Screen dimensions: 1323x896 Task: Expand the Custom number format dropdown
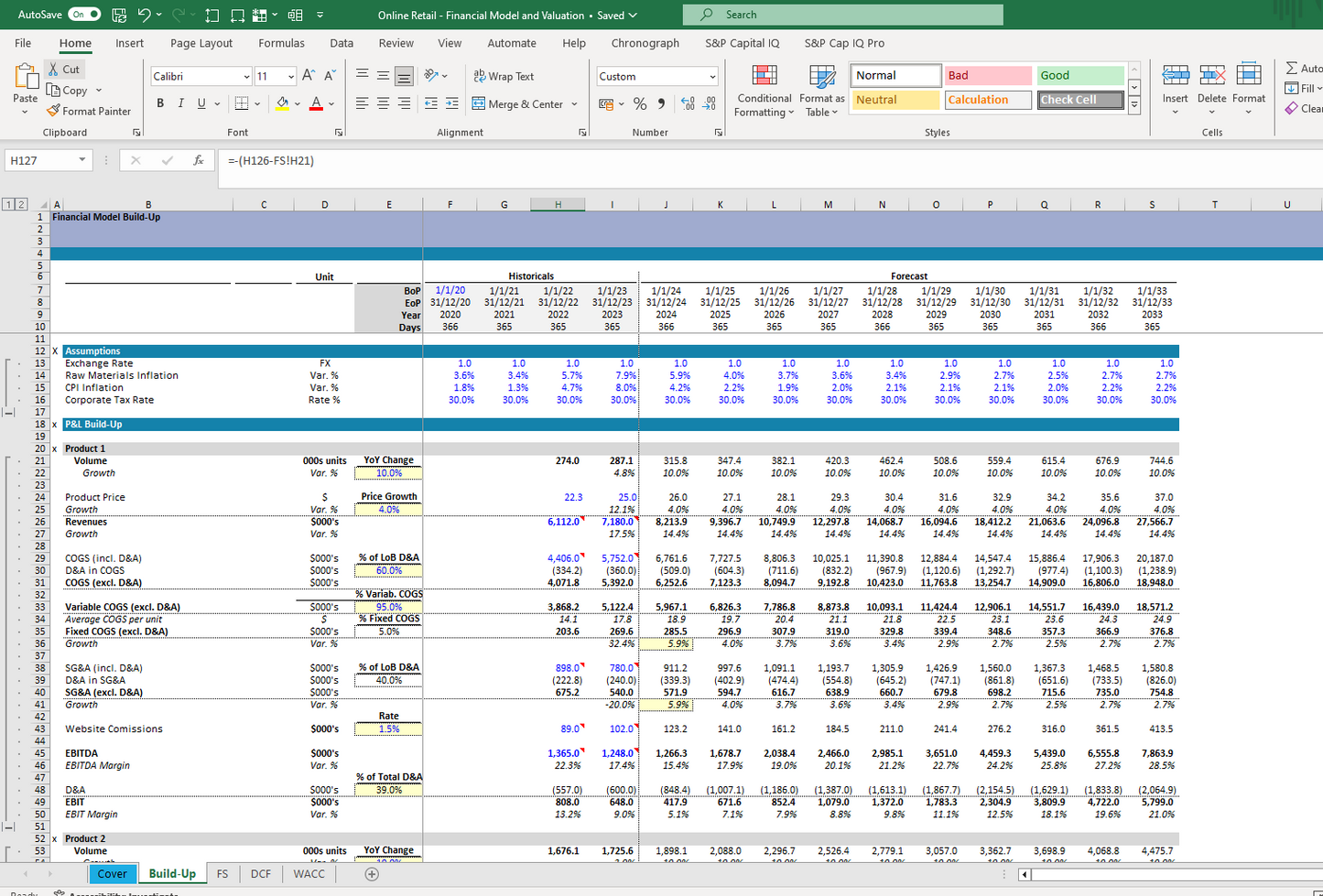tap(712, 77)
